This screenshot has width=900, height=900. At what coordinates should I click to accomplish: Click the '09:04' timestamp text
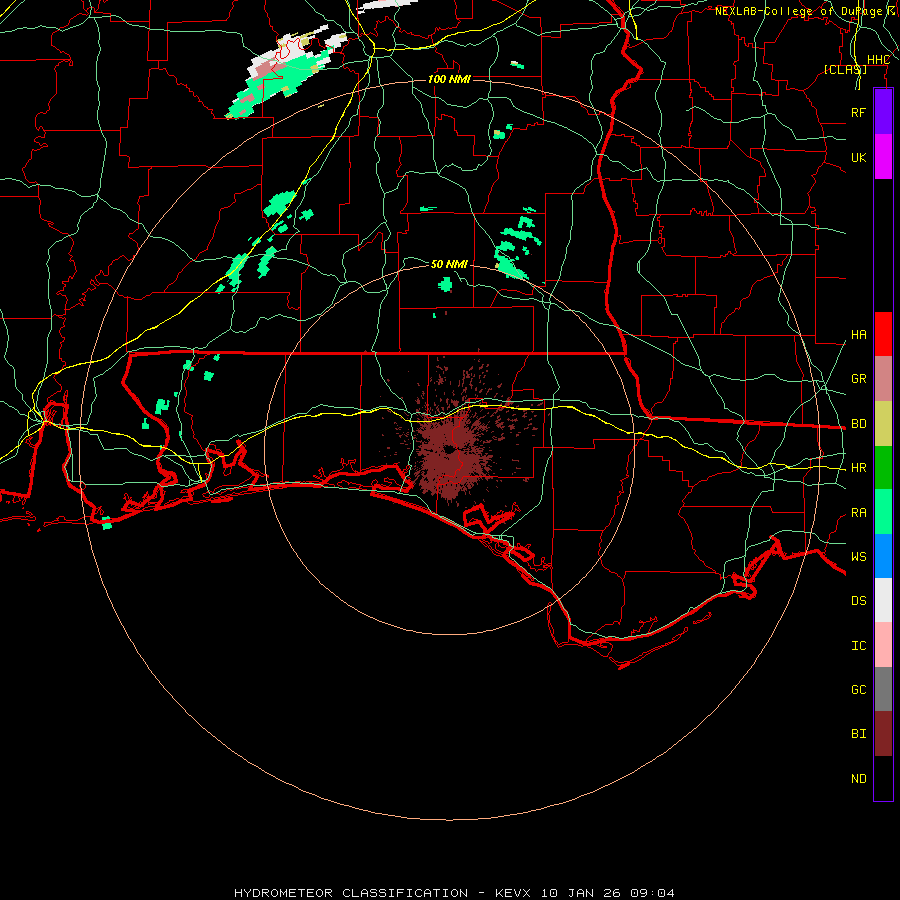[x=652, y=893]
